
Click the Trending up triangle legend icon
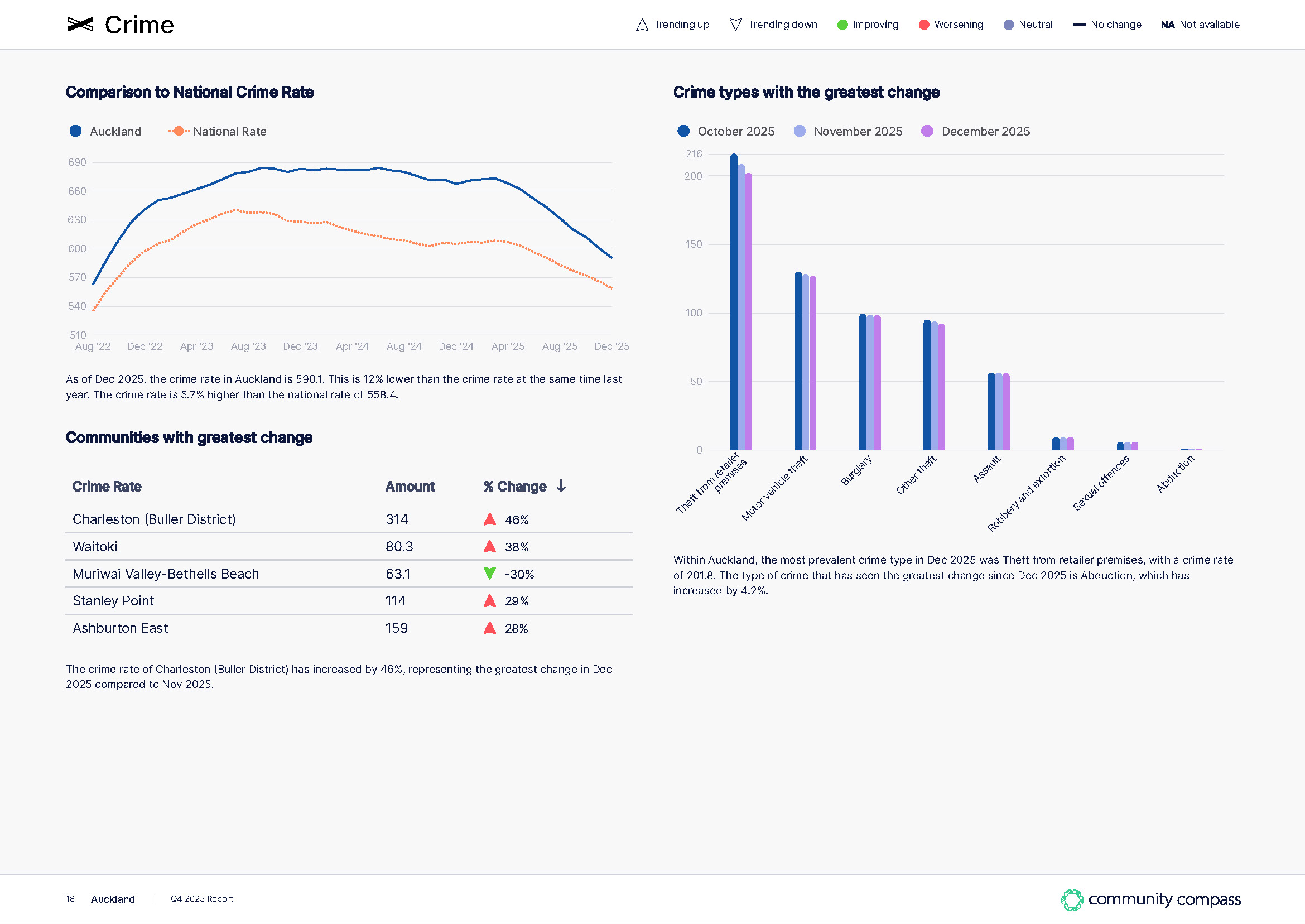(642, 25)
